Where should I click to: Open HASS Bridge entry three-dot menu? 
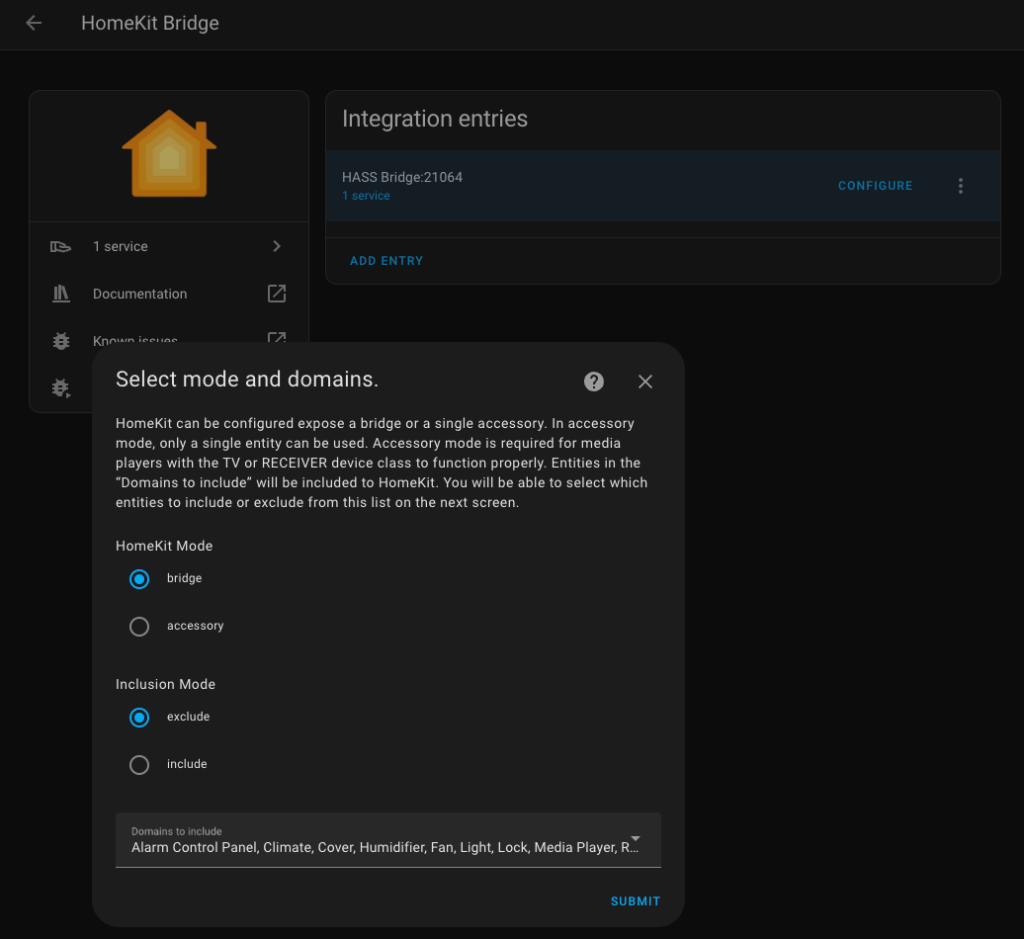960,186
